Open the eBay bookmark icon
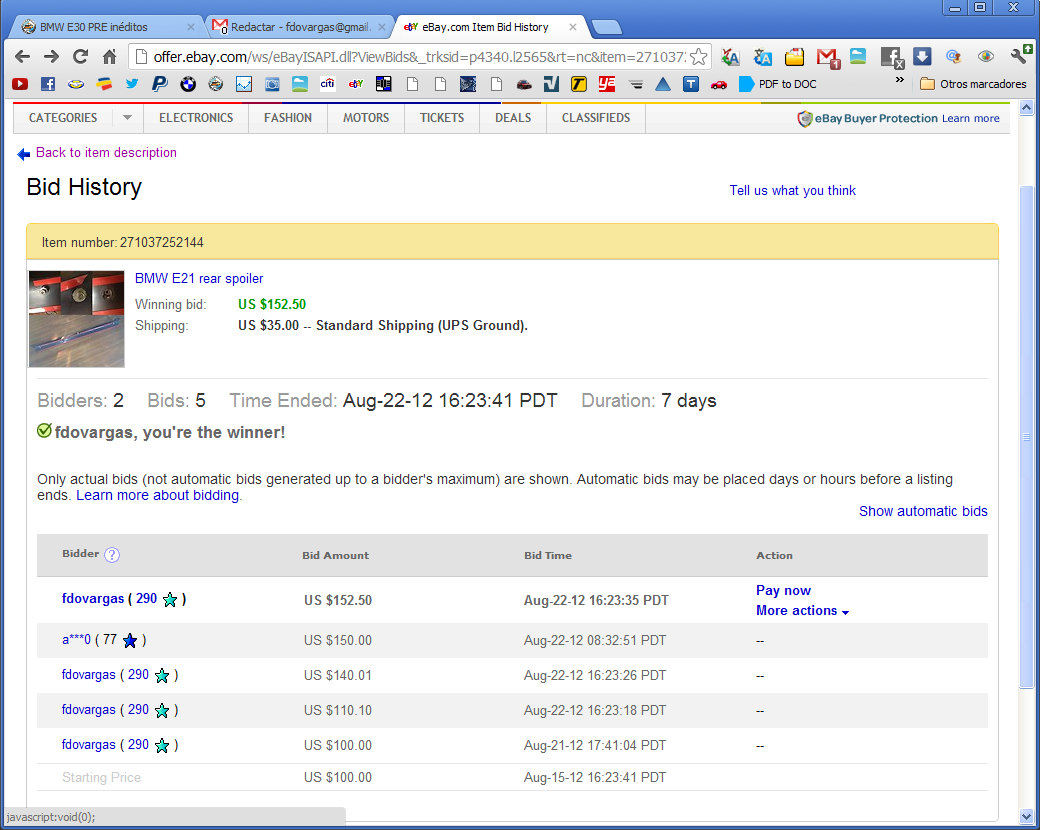The height and width of the screenshot is (830, 1040). click(x=356, y=84)
